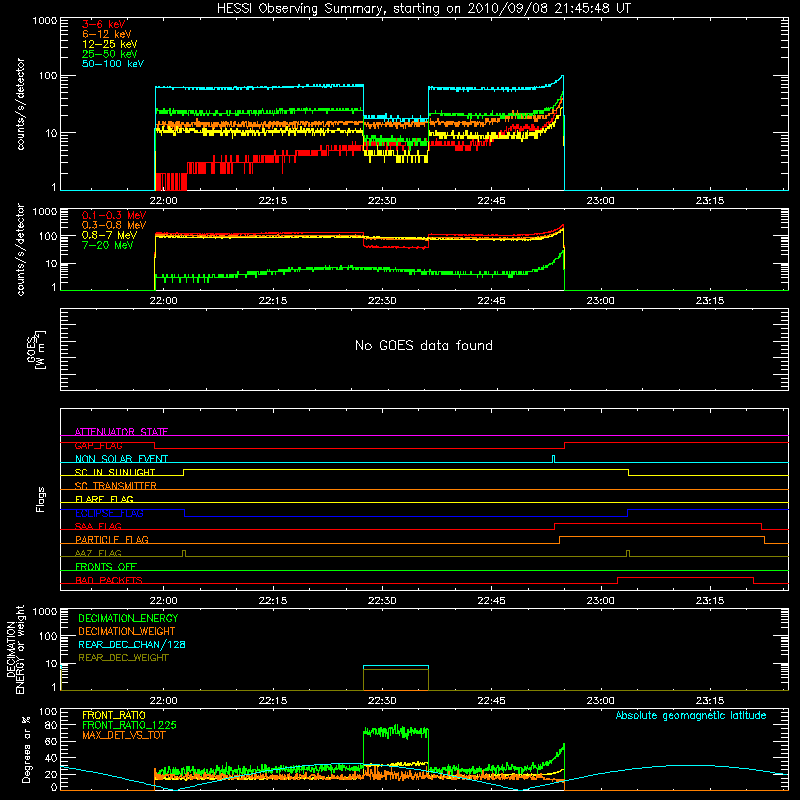The height and width of the screenshot is (800, 800).
Task: Click the yellow 12-25 keV legend entry
Action: pos(110,44)
